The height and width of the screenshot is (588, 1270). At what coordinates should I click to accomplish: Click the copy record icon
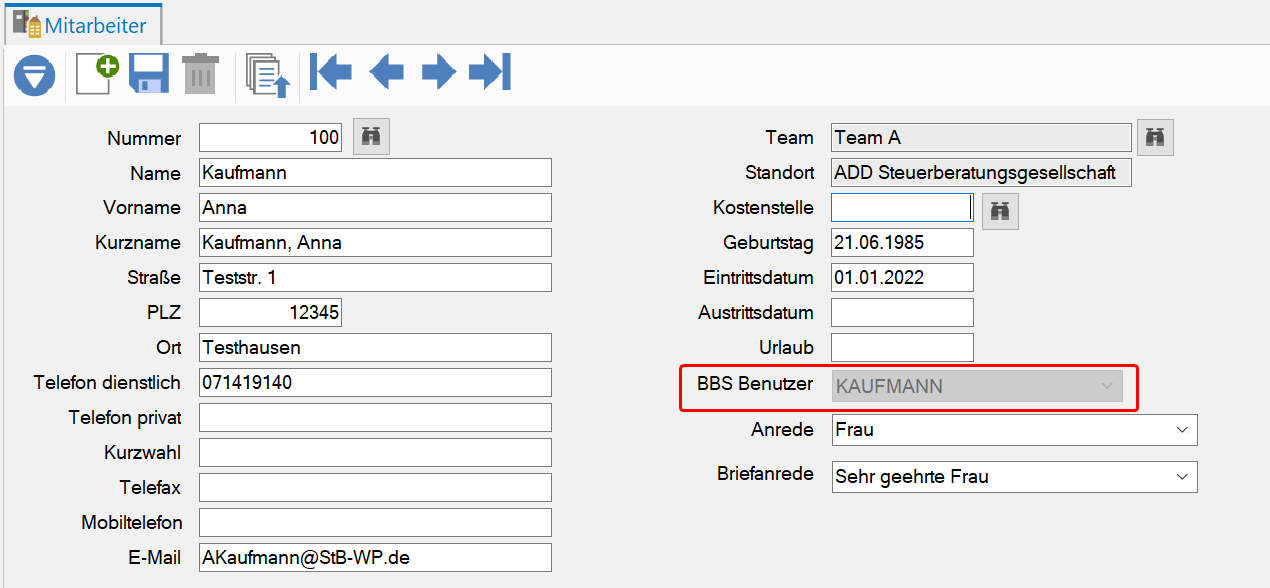coord(268,75)
